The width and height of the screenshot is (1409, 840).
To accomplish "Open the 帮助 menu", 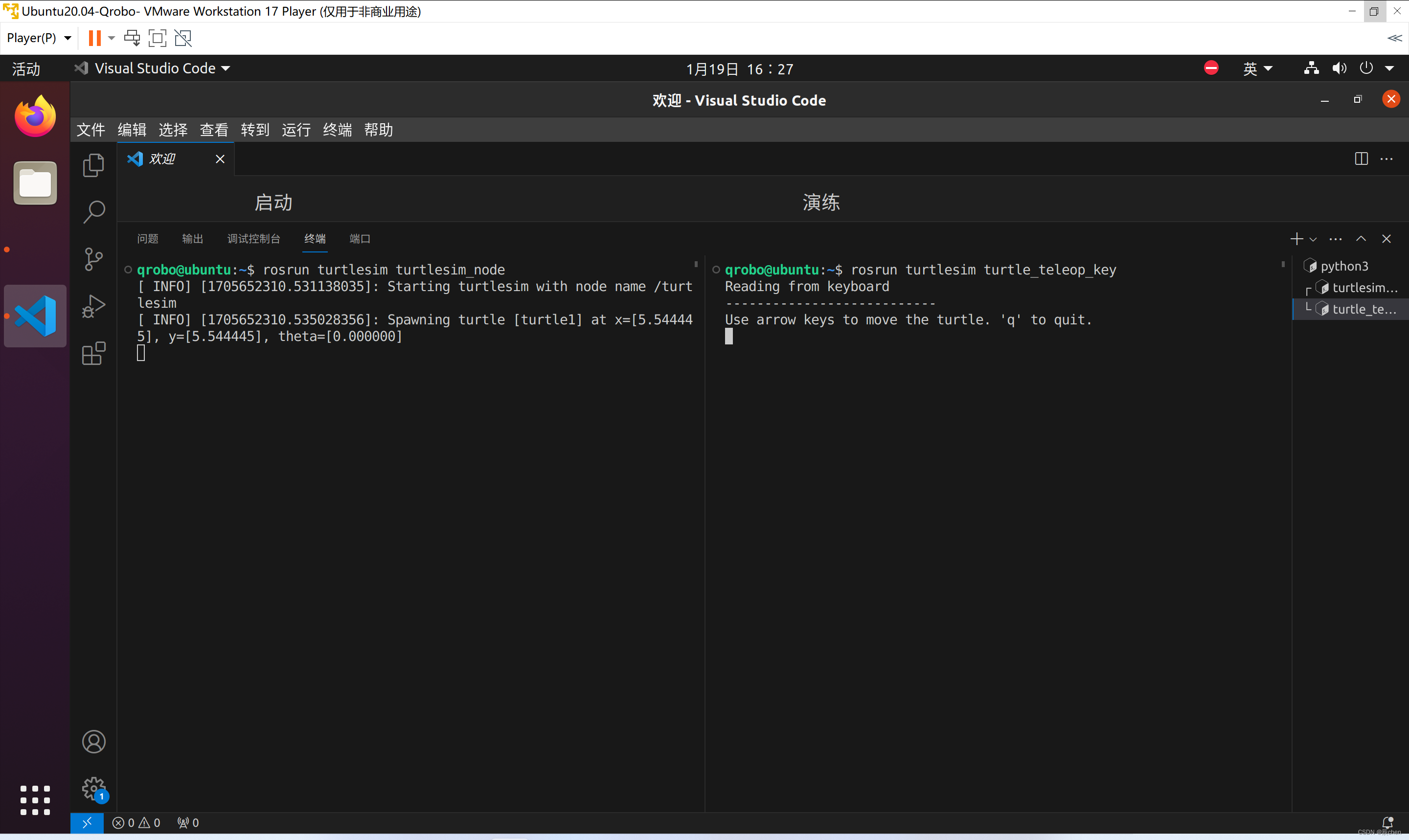I will pos(379,130).
